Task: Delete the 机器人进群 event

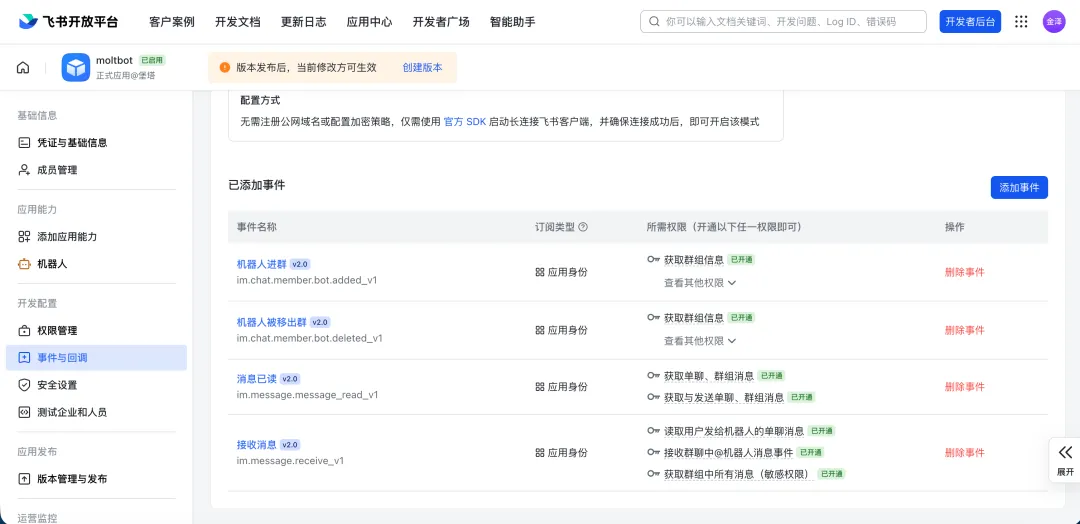Action: click(x=964, y=272)
